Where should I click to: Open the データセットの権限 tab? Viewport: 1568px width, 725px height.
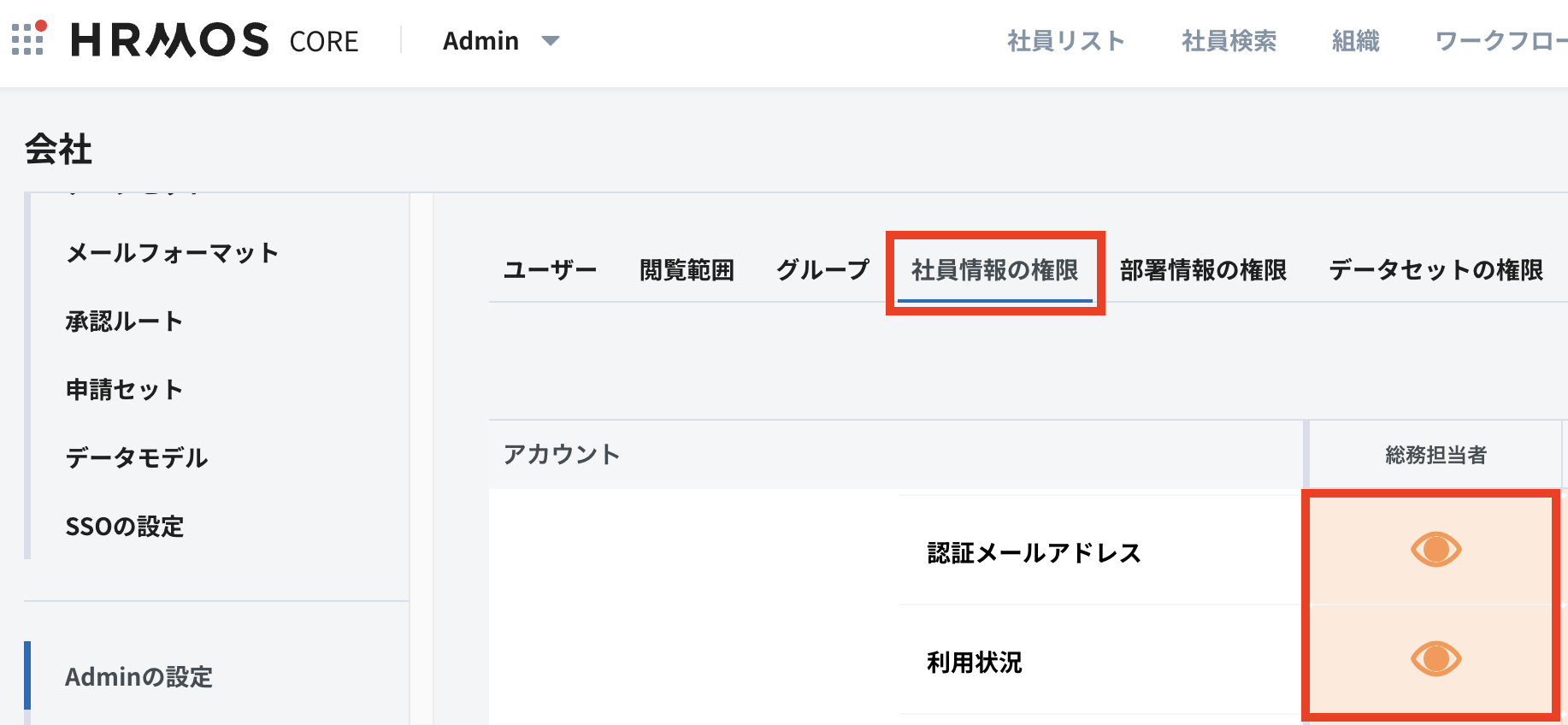click(1435, 270)
